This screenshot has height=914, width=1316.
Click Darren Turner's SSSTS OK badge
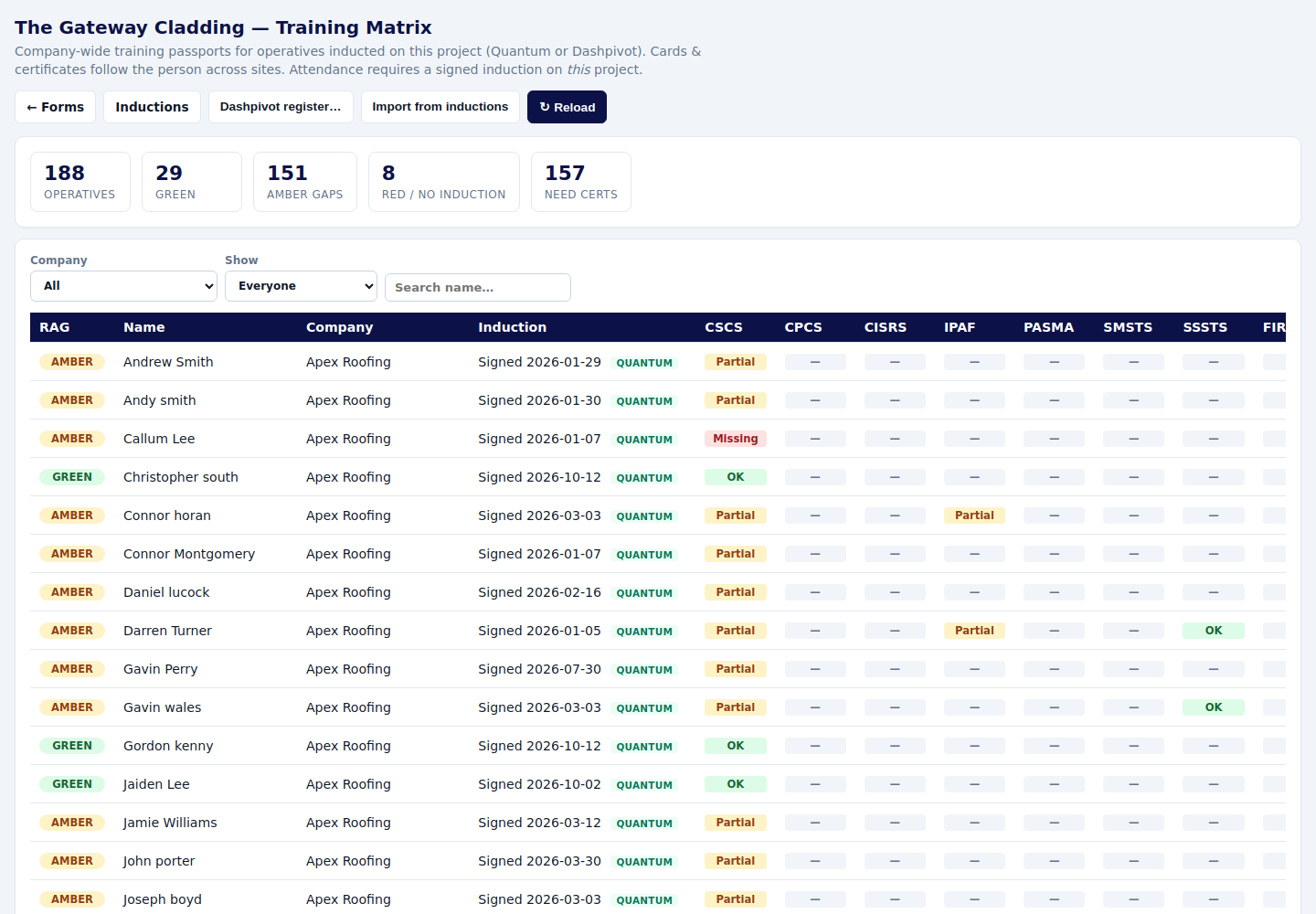coord(1214,631)
